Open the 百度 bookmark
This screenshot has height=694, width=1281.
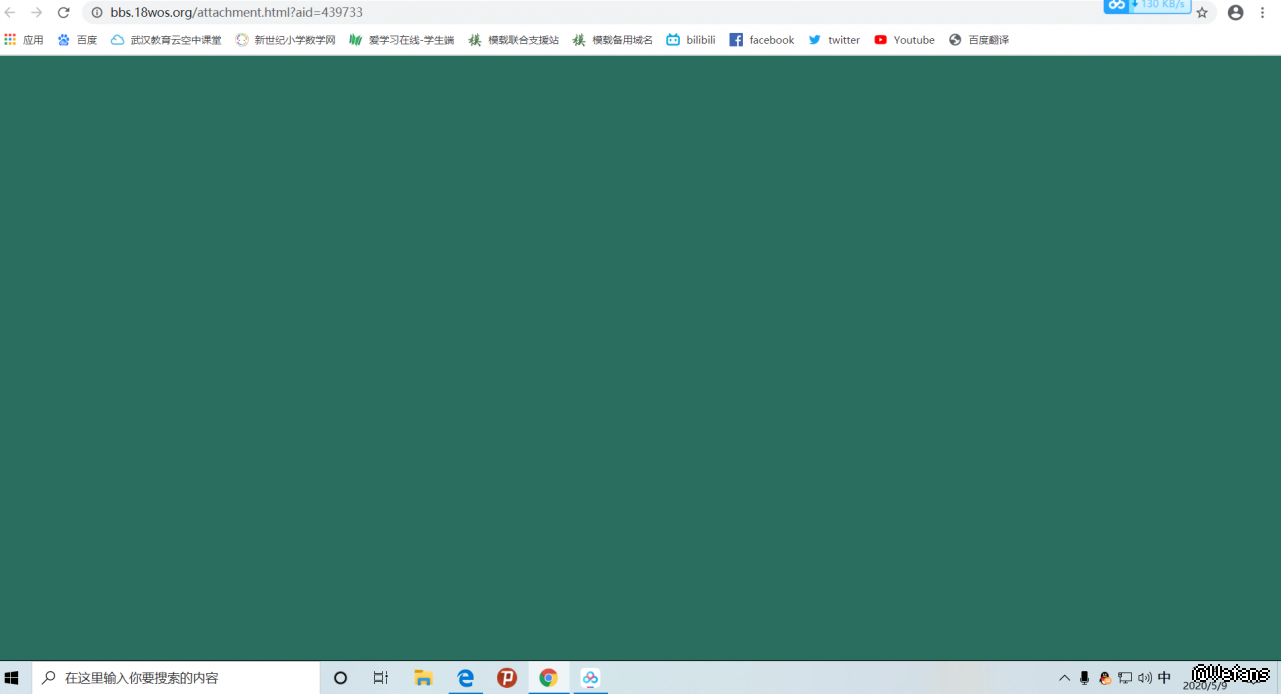[x=78, y=40]
